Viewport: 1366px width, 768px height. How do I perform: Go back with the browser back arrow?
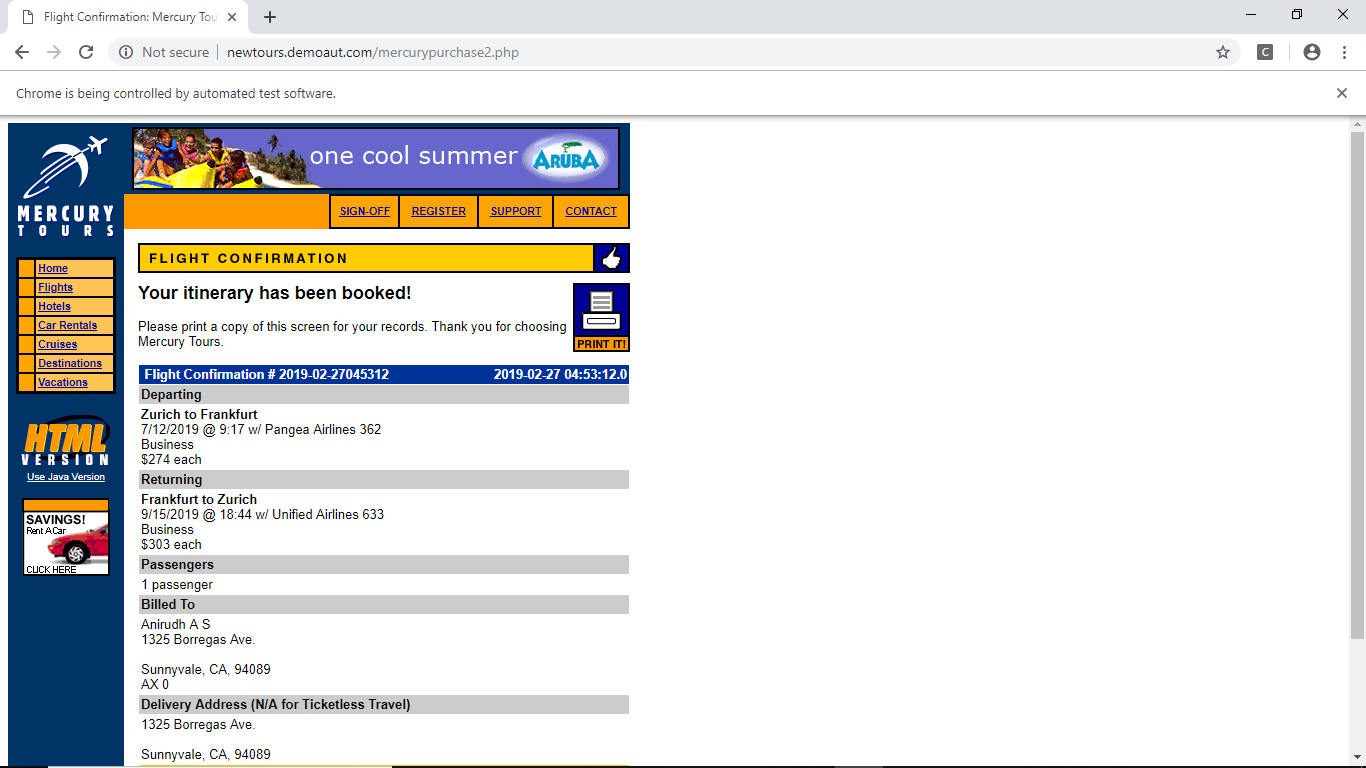[22, 52]
